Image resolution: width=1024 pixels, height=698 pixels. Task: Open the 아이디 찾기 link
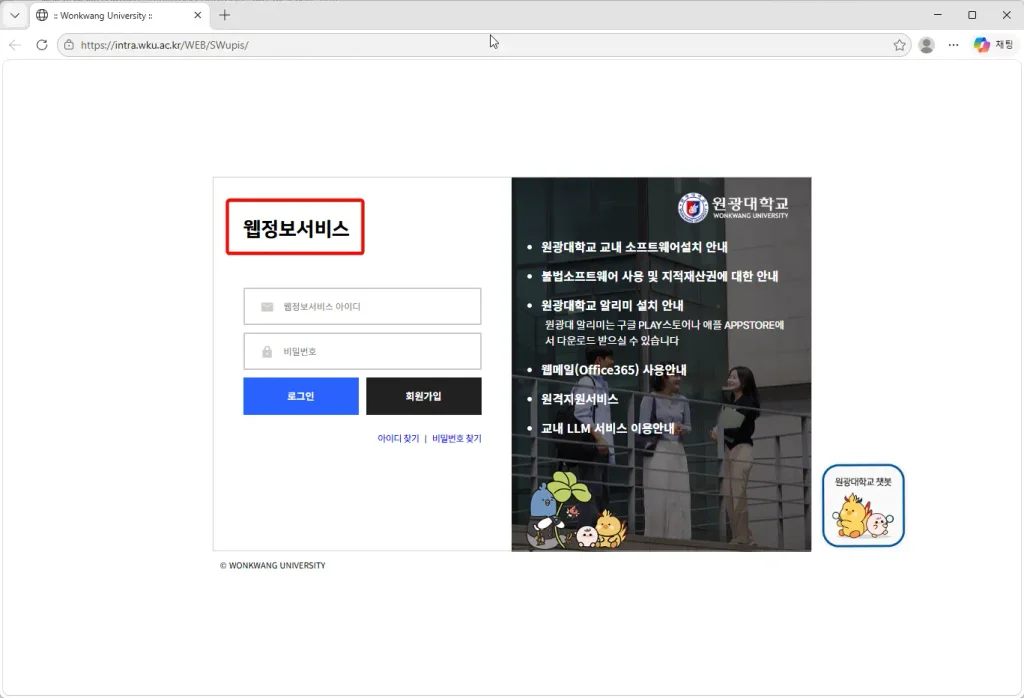point(398,439)
